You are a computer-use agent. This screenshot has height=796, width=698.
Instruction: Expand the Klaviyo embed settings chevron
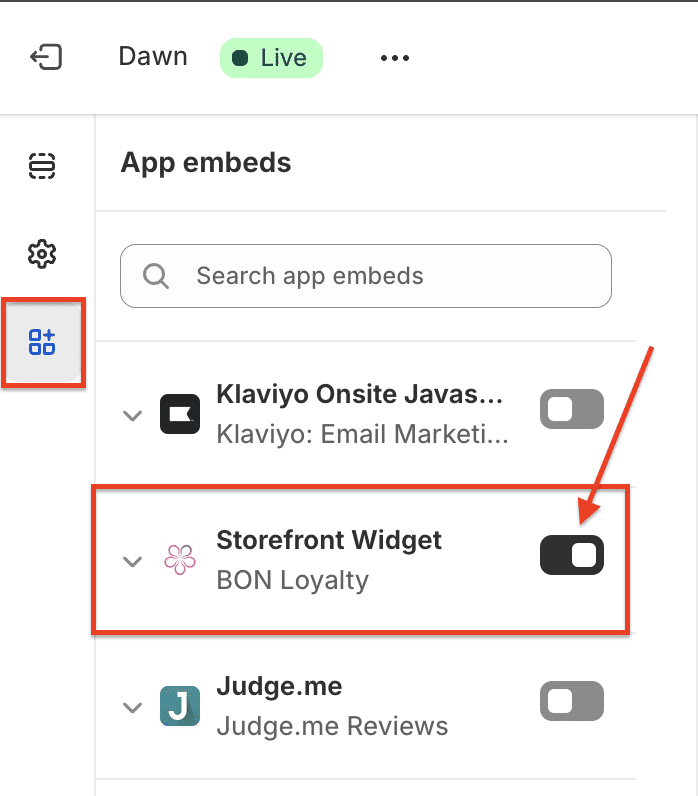point(132,415)
